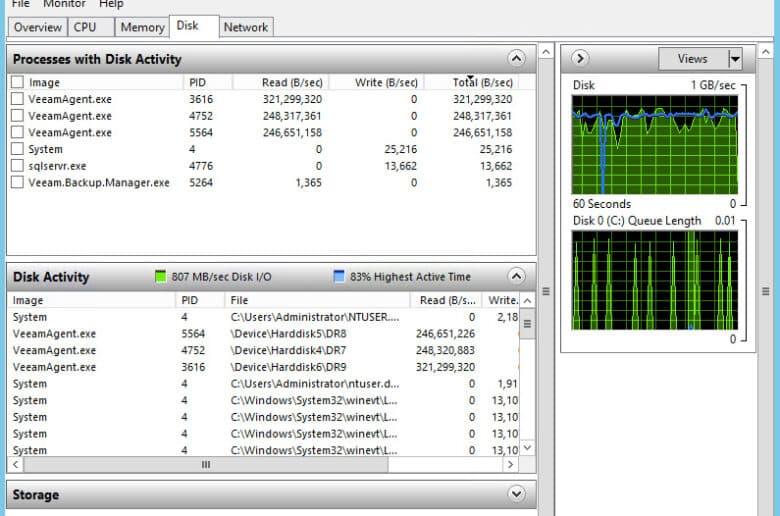Viewport: 780px width, 516px height.
Task: Select the Veeam.Backup.Manager.exe process name
Action: click(x=99, y=183)
